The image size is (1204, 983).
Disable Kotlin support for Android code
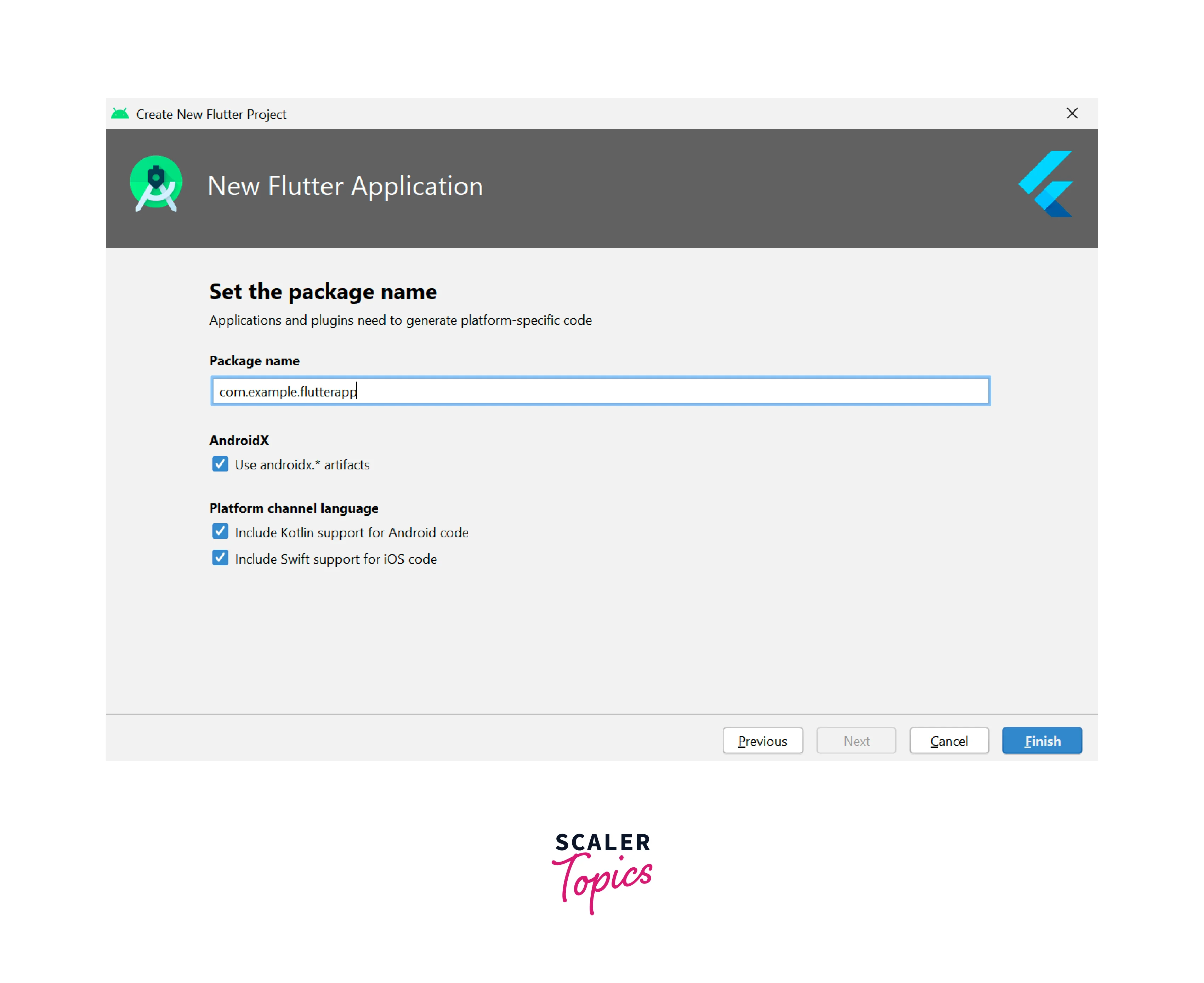[x=220, y=532]
